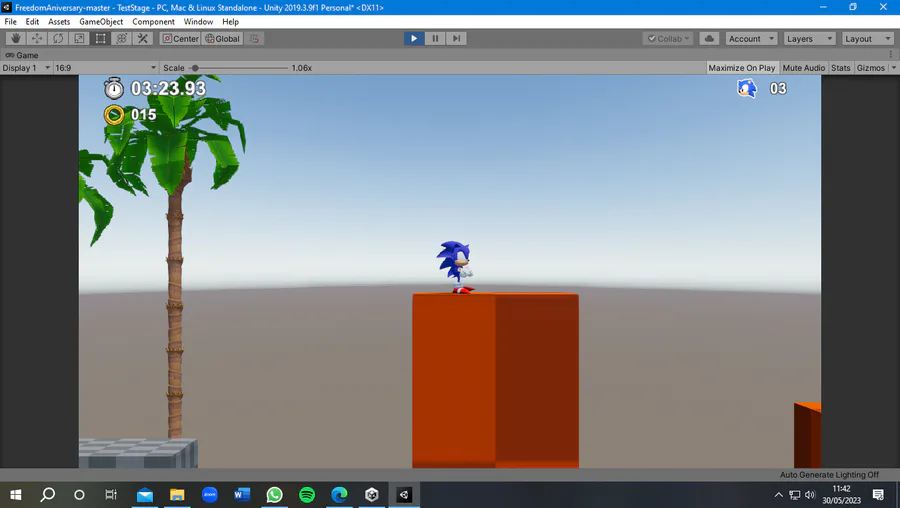
Task: Select the Scale tool
Action: click(x=79, y=38)
